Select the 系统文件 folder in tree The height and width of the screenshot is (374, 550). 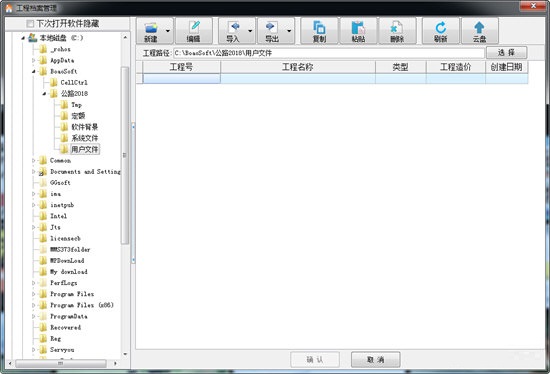click(85, 138)
